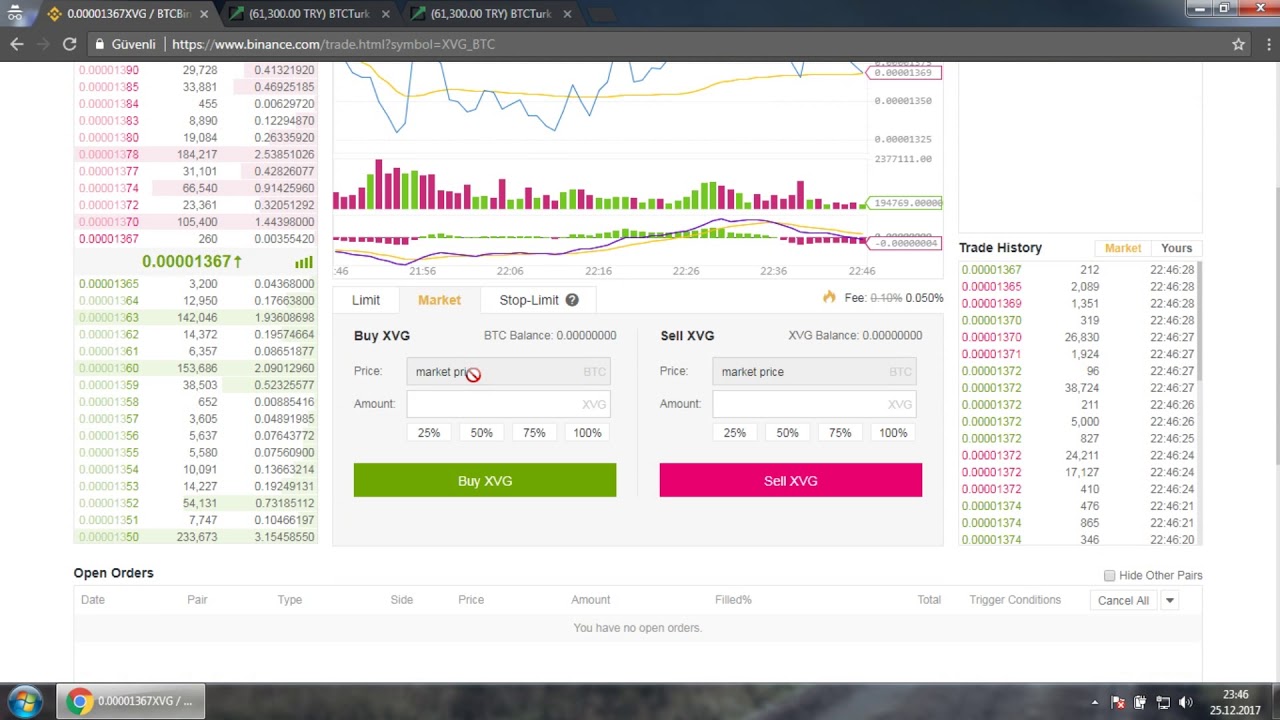Bookmark page with the star icon

click(x=1238, y=44)
